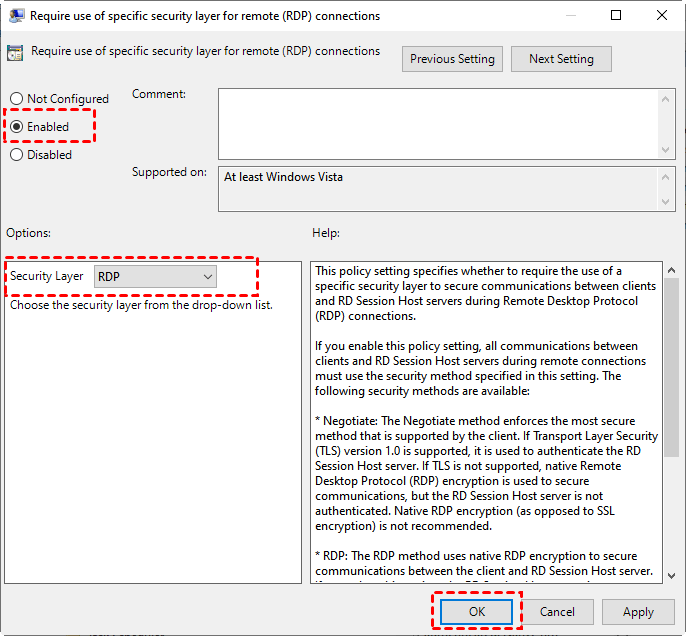Choose the Enabled radio option
This screenshot has width=686, height=636.
click(x=16, y=127)
